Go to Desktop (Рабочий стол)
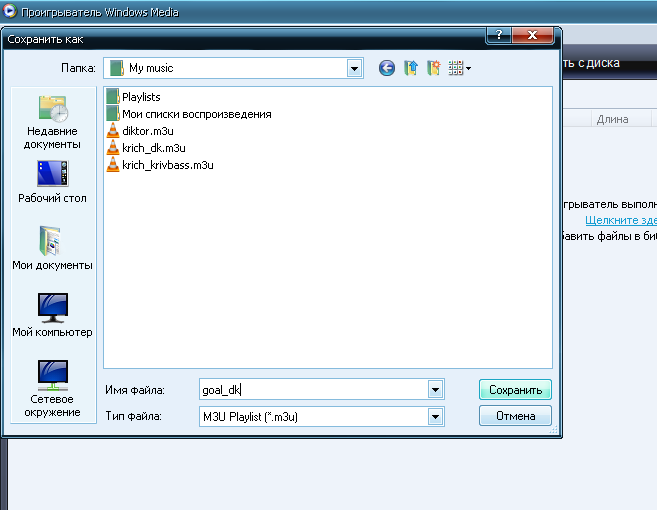The height and width of the screenshot is (510, 657). pos(52,182)
